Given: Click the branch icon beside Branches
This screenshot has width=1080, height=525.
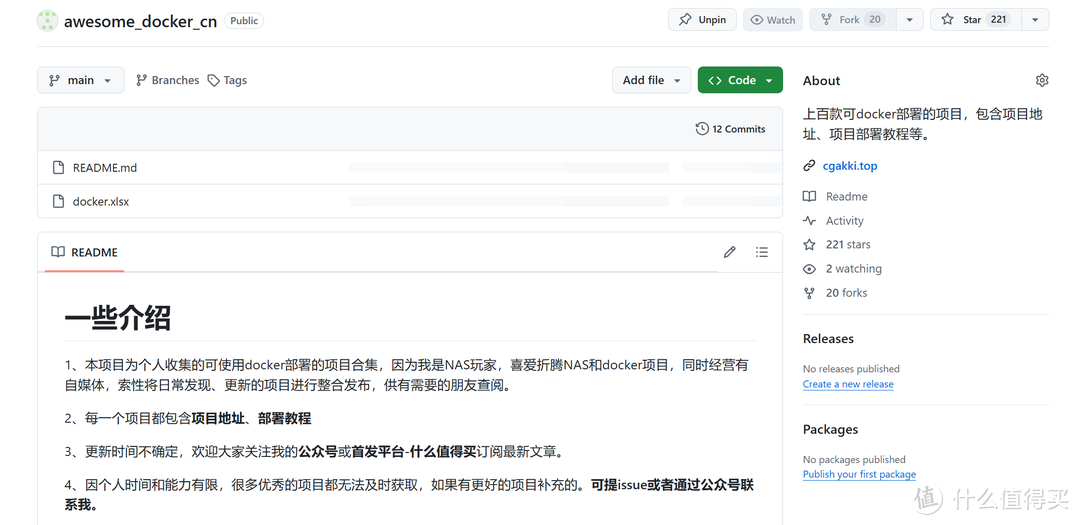Looking at the screenshot, I should 141,80.
